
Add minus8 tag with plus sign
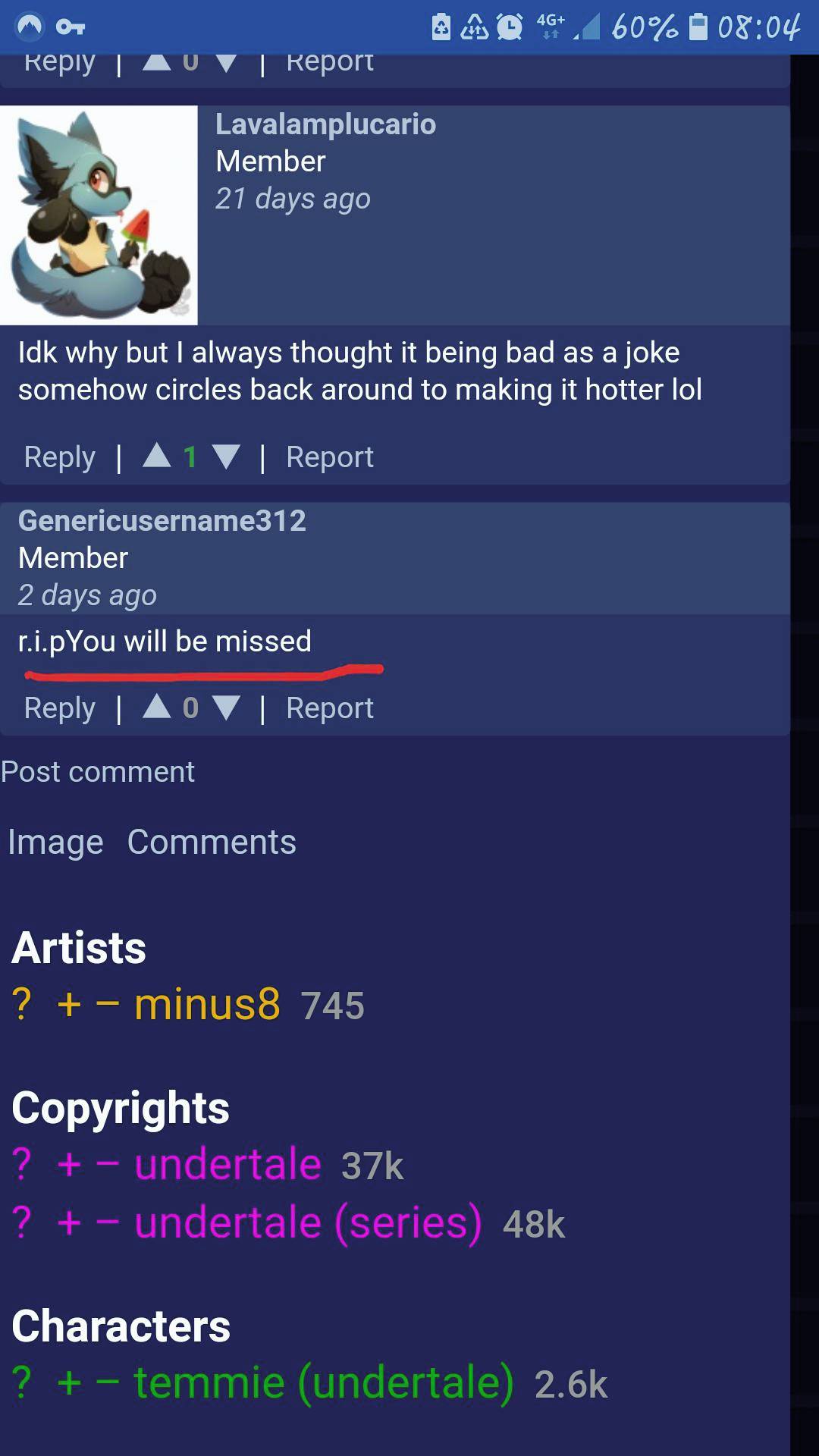pos(69,1005)
